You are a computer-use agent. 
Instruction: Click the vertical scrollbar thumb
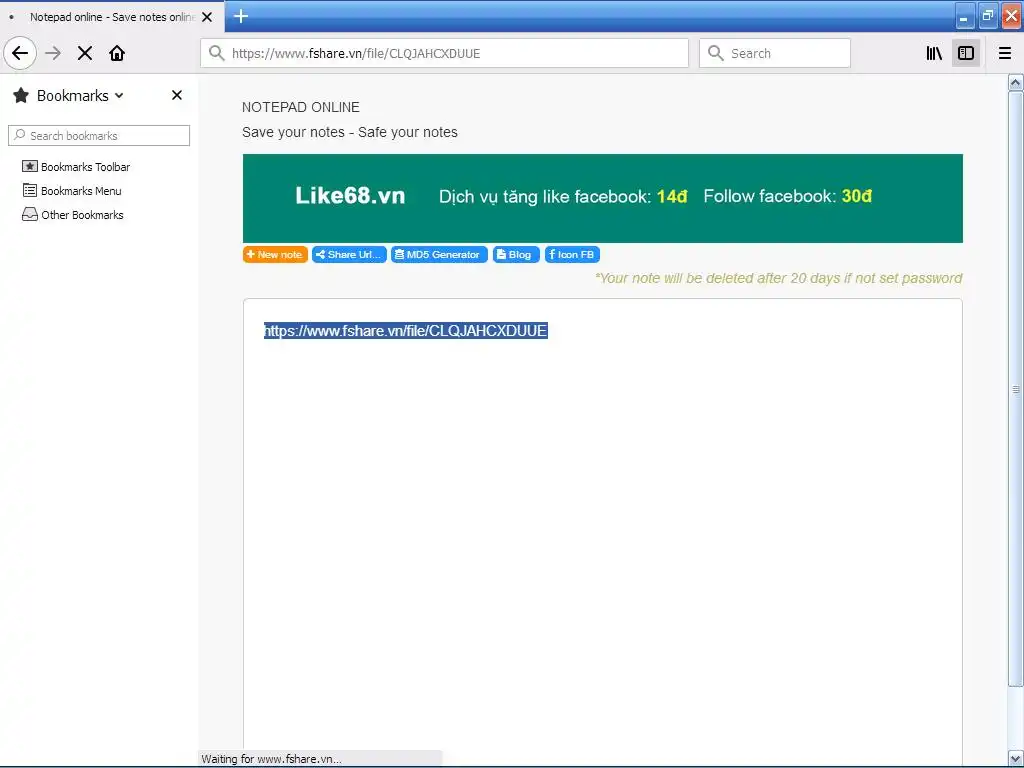coord(1015,389)
